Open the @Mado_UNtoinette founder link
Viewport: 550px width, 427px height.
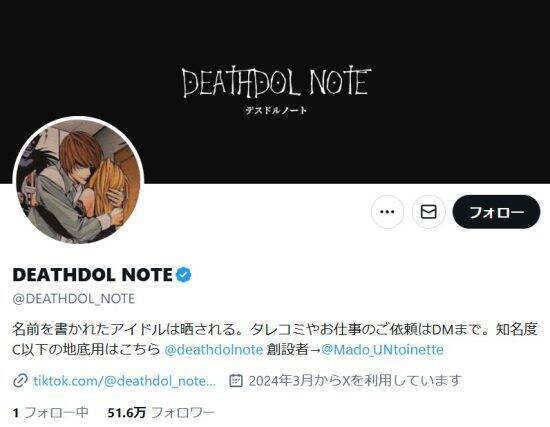coord(382,350)
